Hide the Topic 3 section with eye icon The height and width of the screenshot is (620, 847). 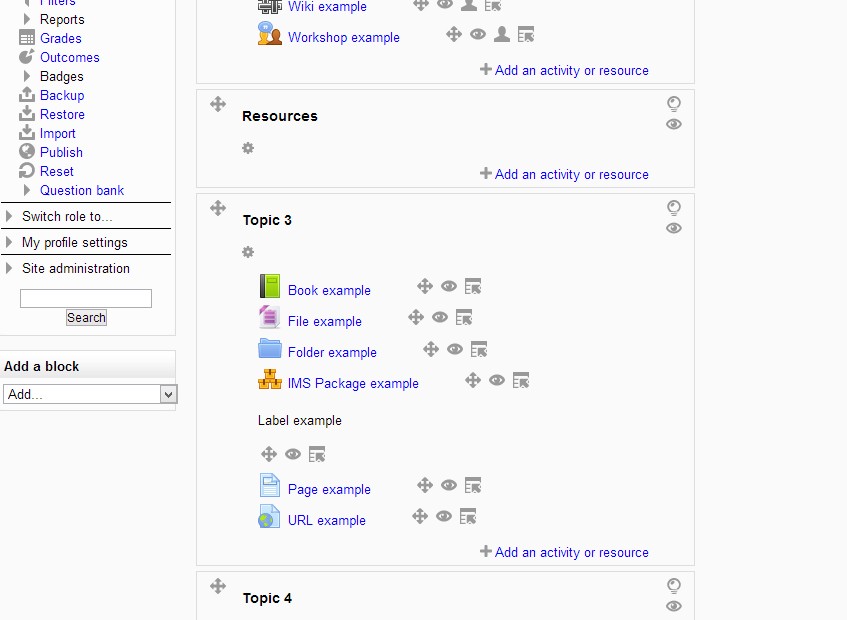(x=674, y=228)
